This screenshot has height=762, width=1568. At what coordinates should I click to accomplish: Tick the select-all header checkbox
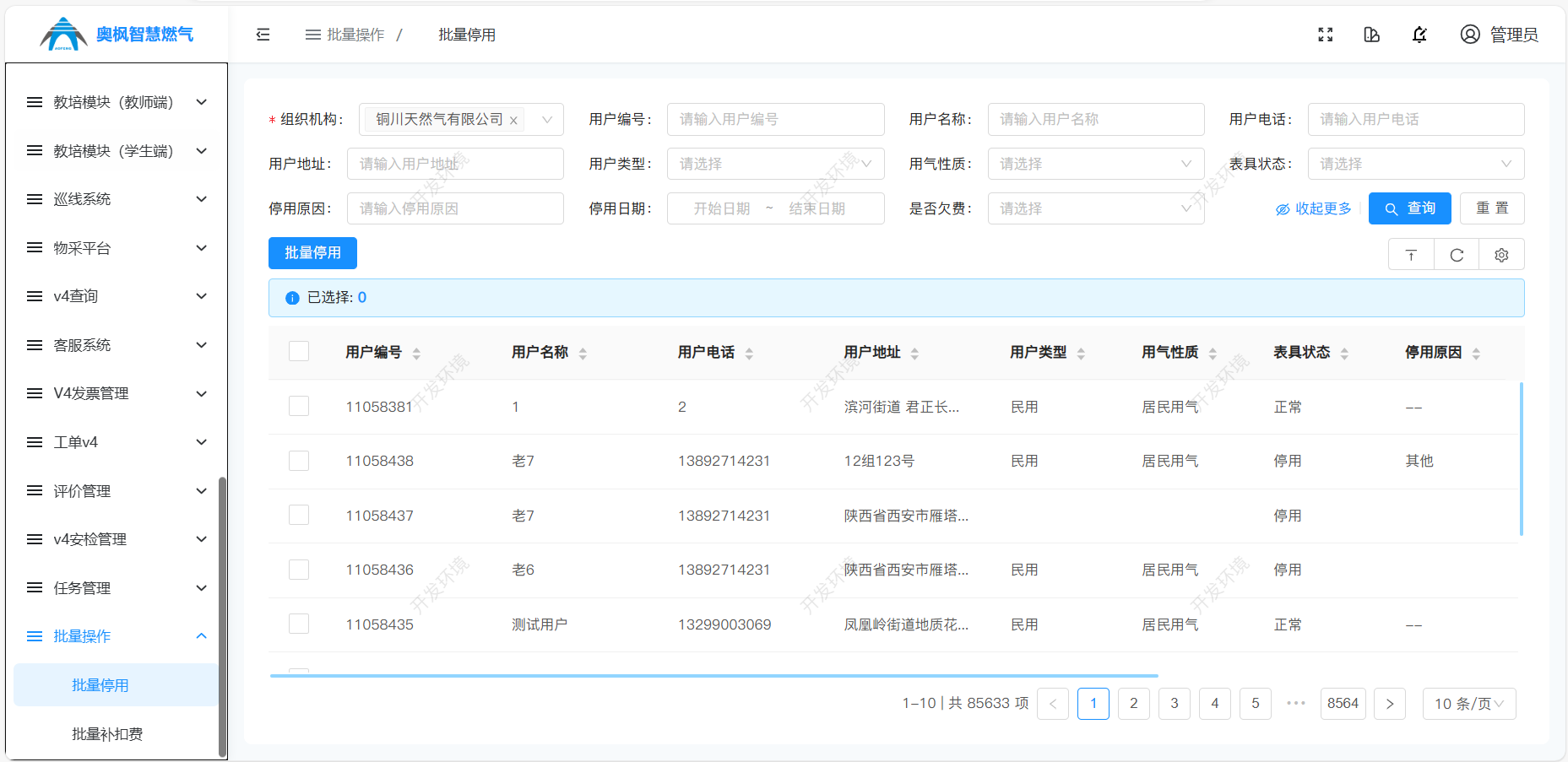tap(299, 351)
